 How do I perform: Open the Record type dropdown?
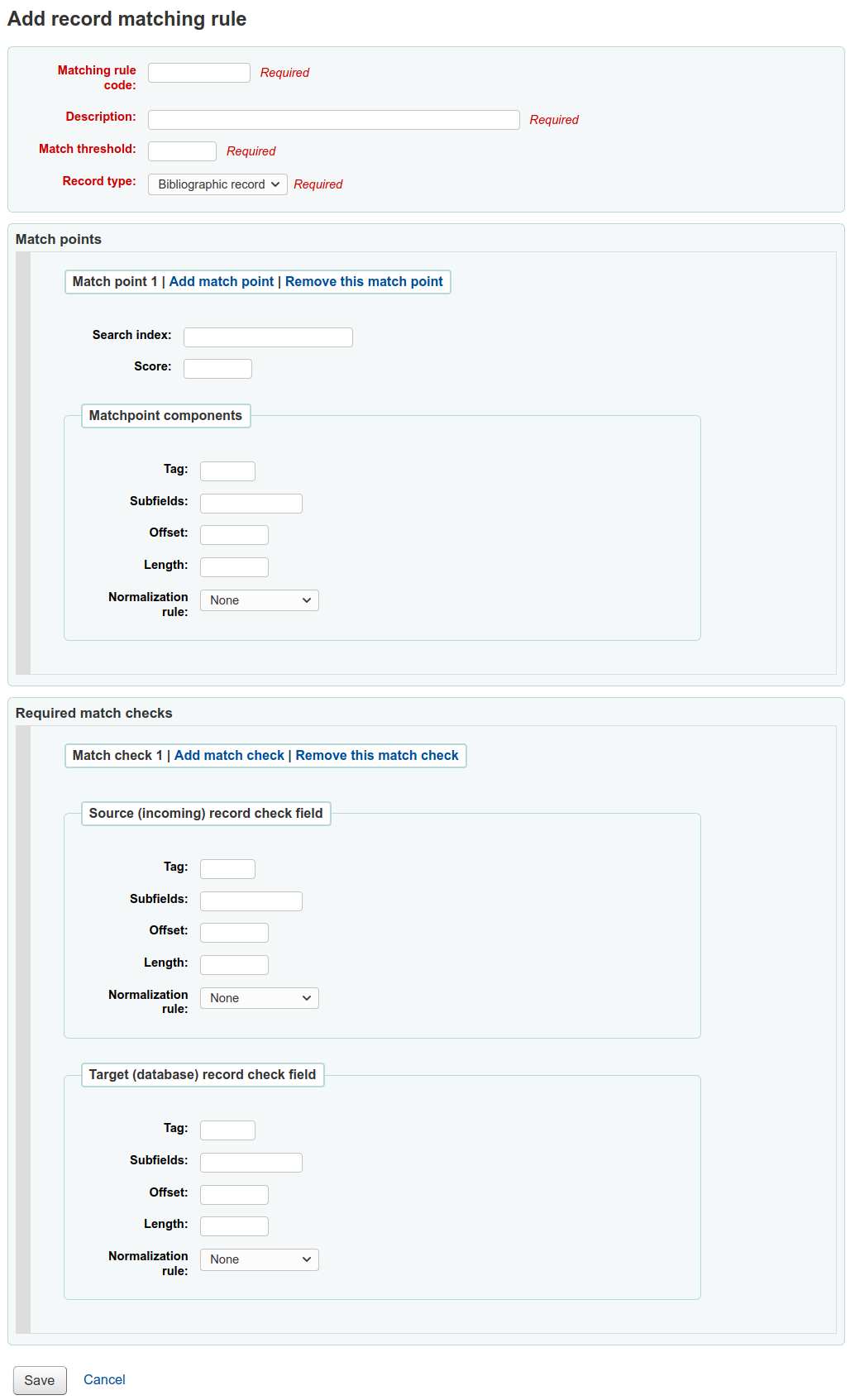217,184
